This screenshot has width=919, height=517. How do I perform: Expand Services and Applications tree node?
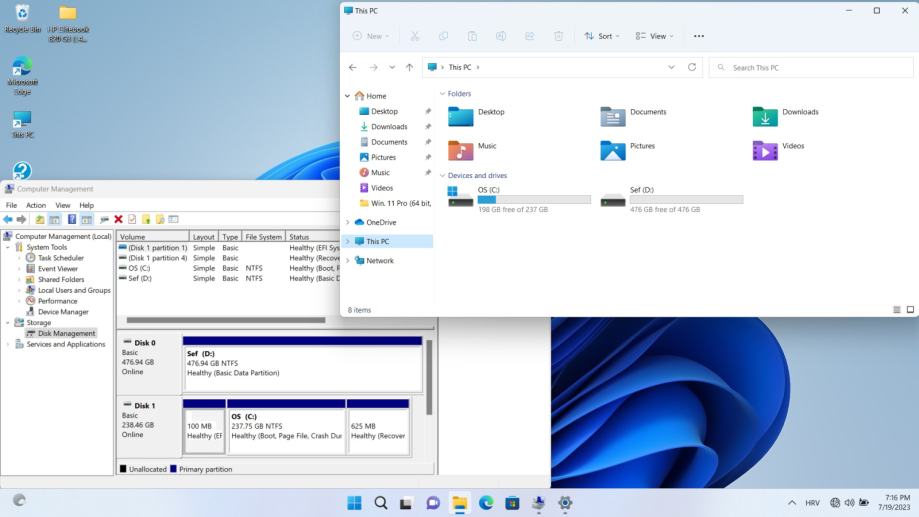(x=9, y=344)
